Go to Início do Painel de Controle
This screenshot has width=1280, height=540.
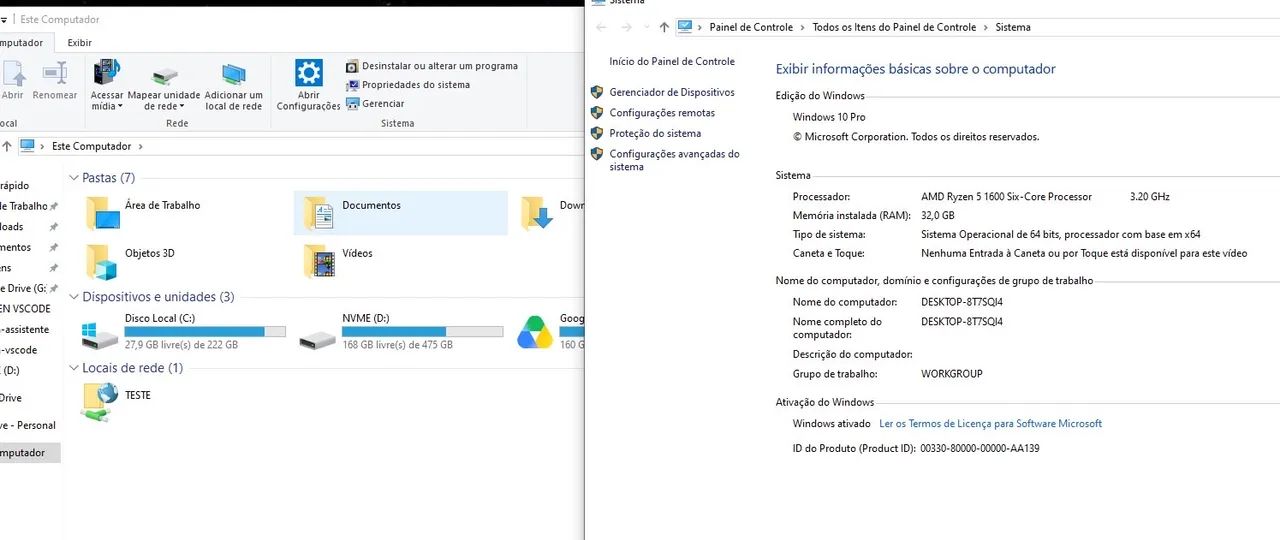point(672,61)
